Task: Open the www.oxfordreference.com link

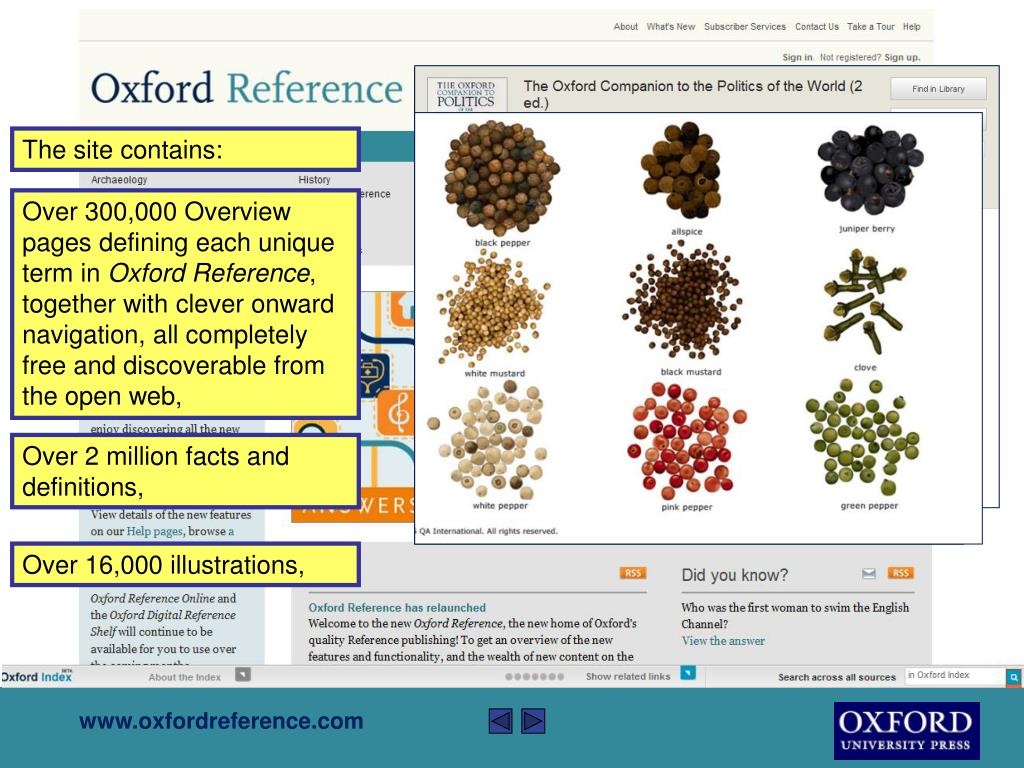Action: 221,721
